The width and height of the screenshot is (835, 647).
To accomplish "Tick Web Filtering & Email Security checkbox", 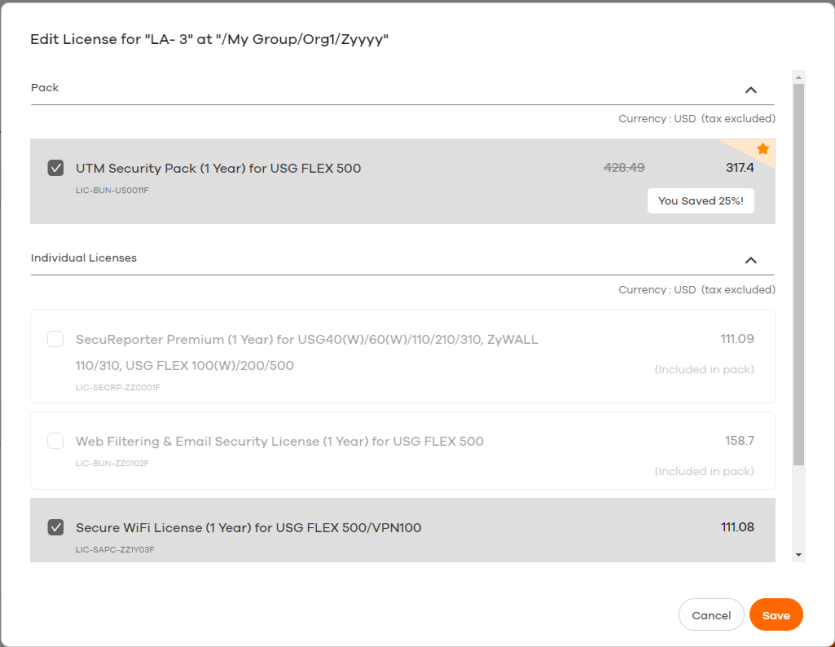I will [55, 441].
